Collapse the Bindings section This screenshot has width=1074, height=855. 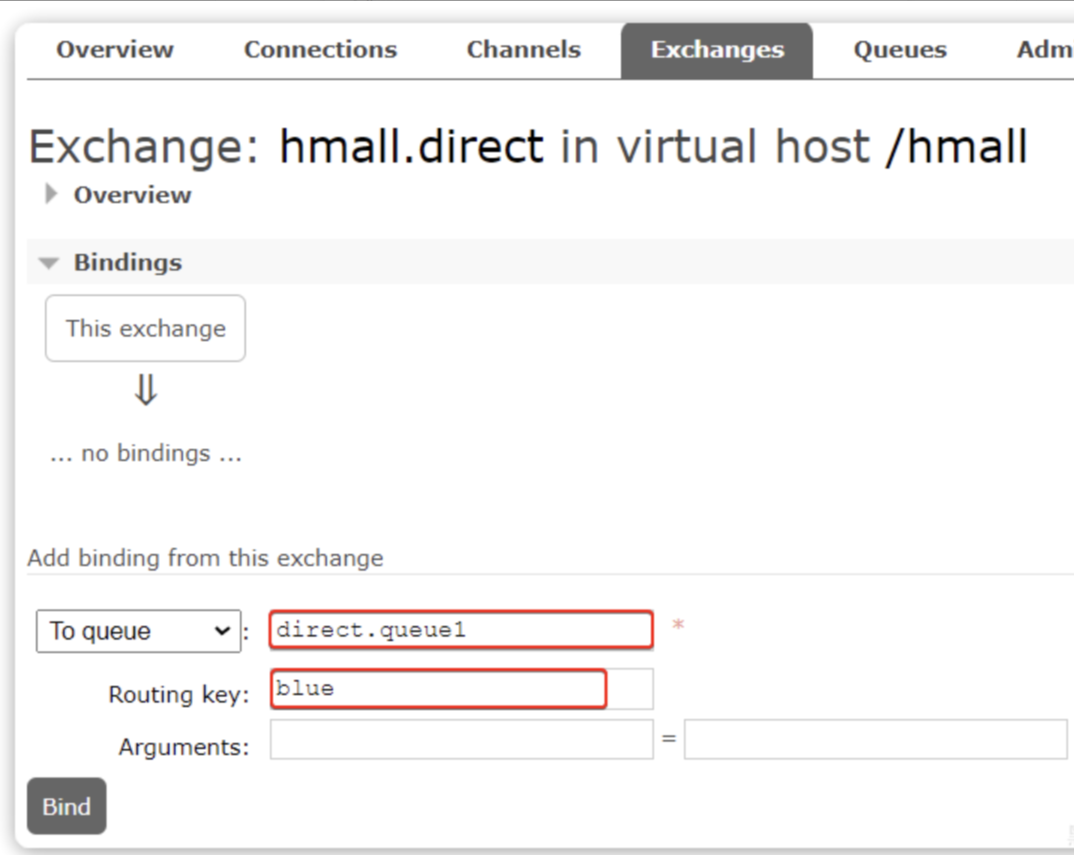[112, 262]
